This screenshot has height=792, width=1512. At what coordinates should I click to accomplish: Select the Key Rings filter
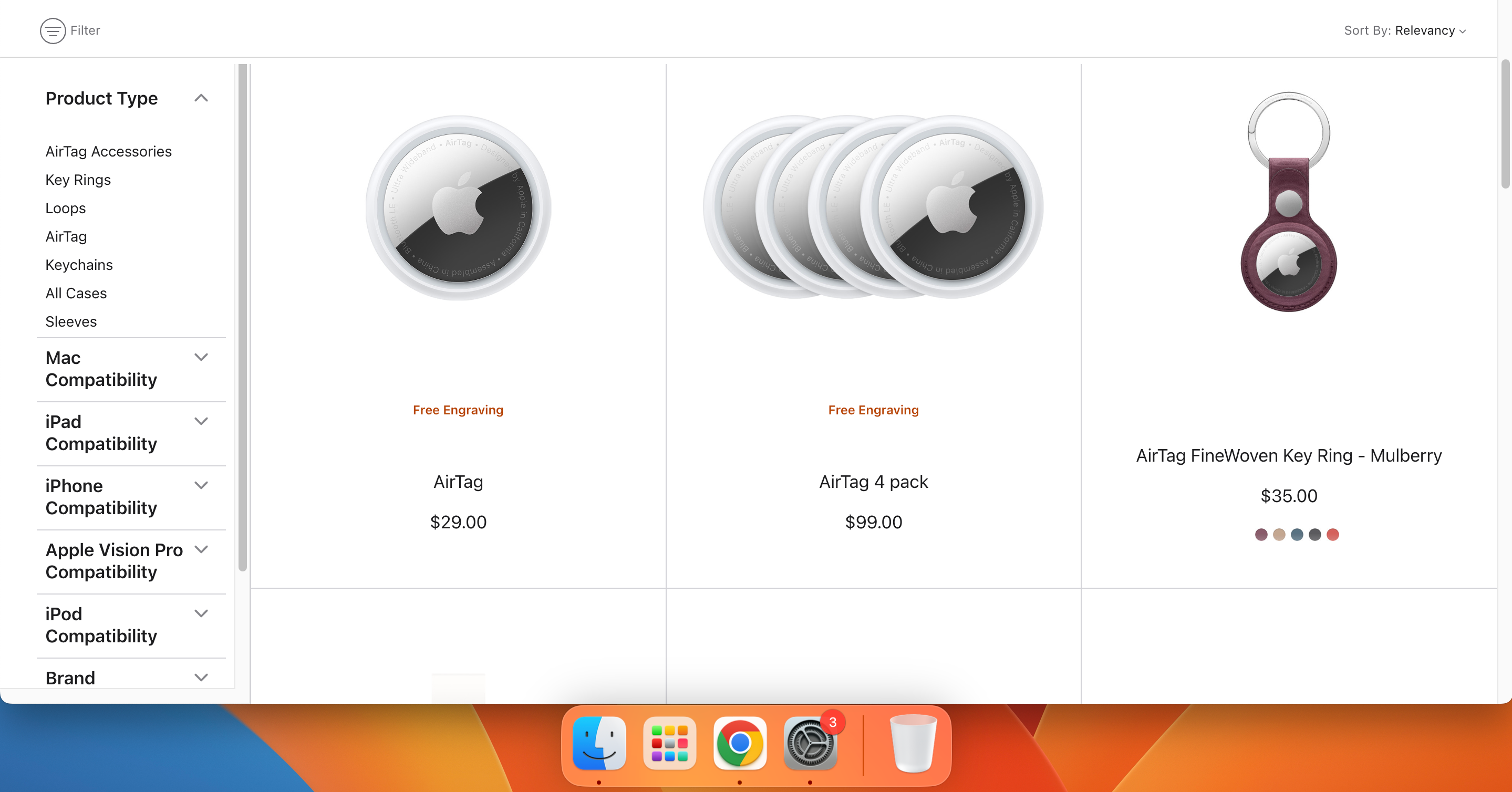(78, 180)
